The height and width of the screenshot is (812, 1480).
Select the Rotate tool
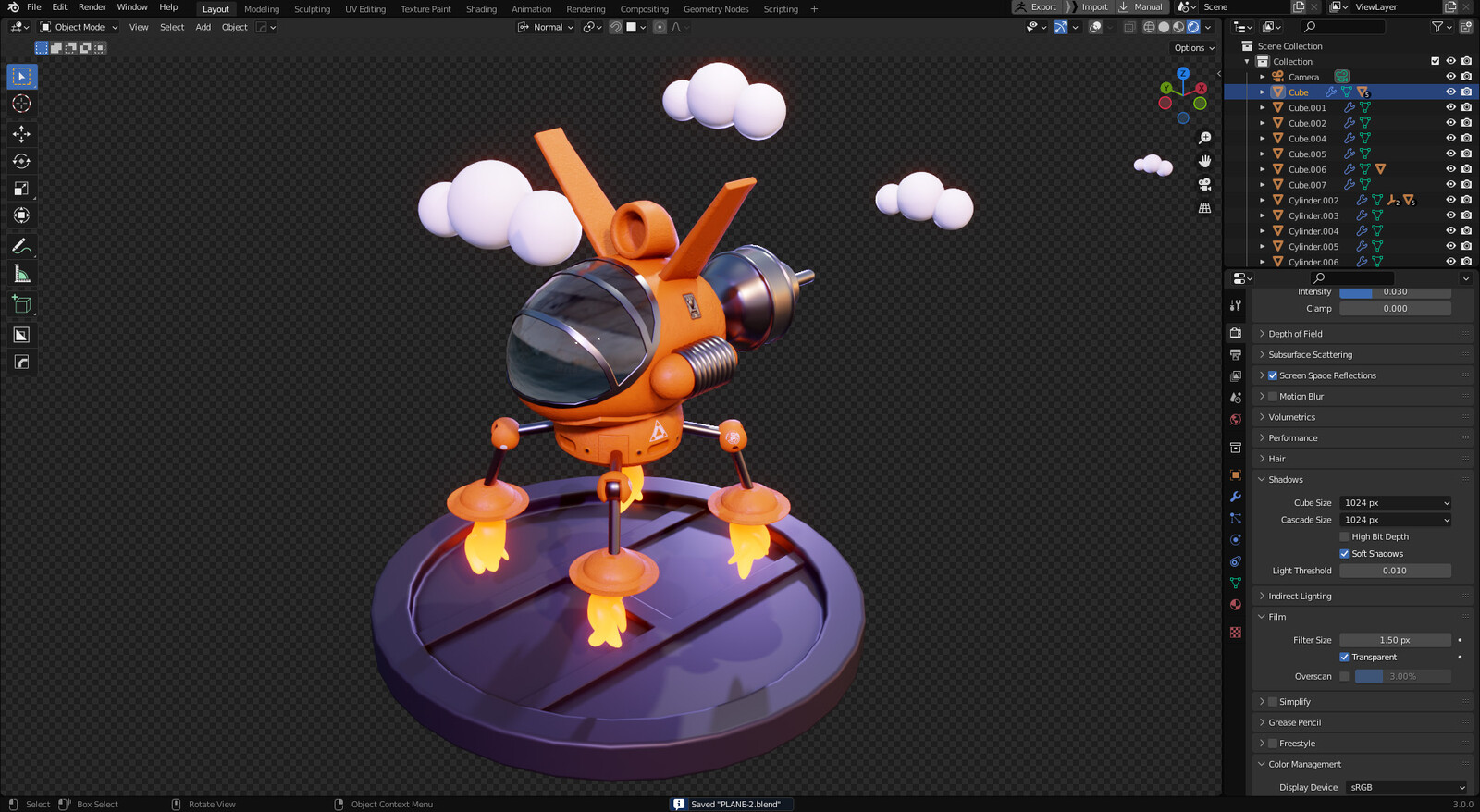click(x=22, y=161)
